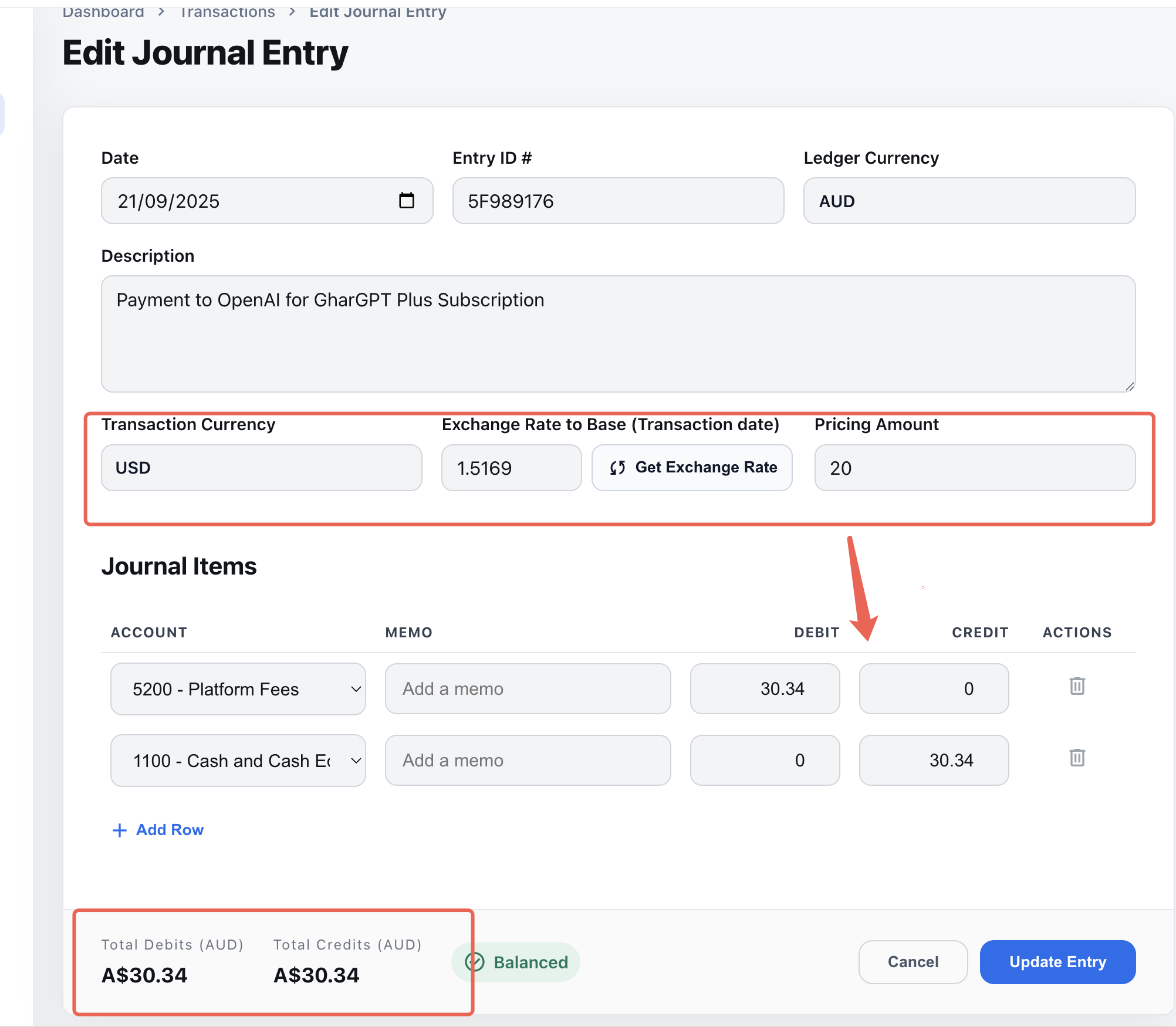Delete the Platform Fees journal row

click(1077, 686)
